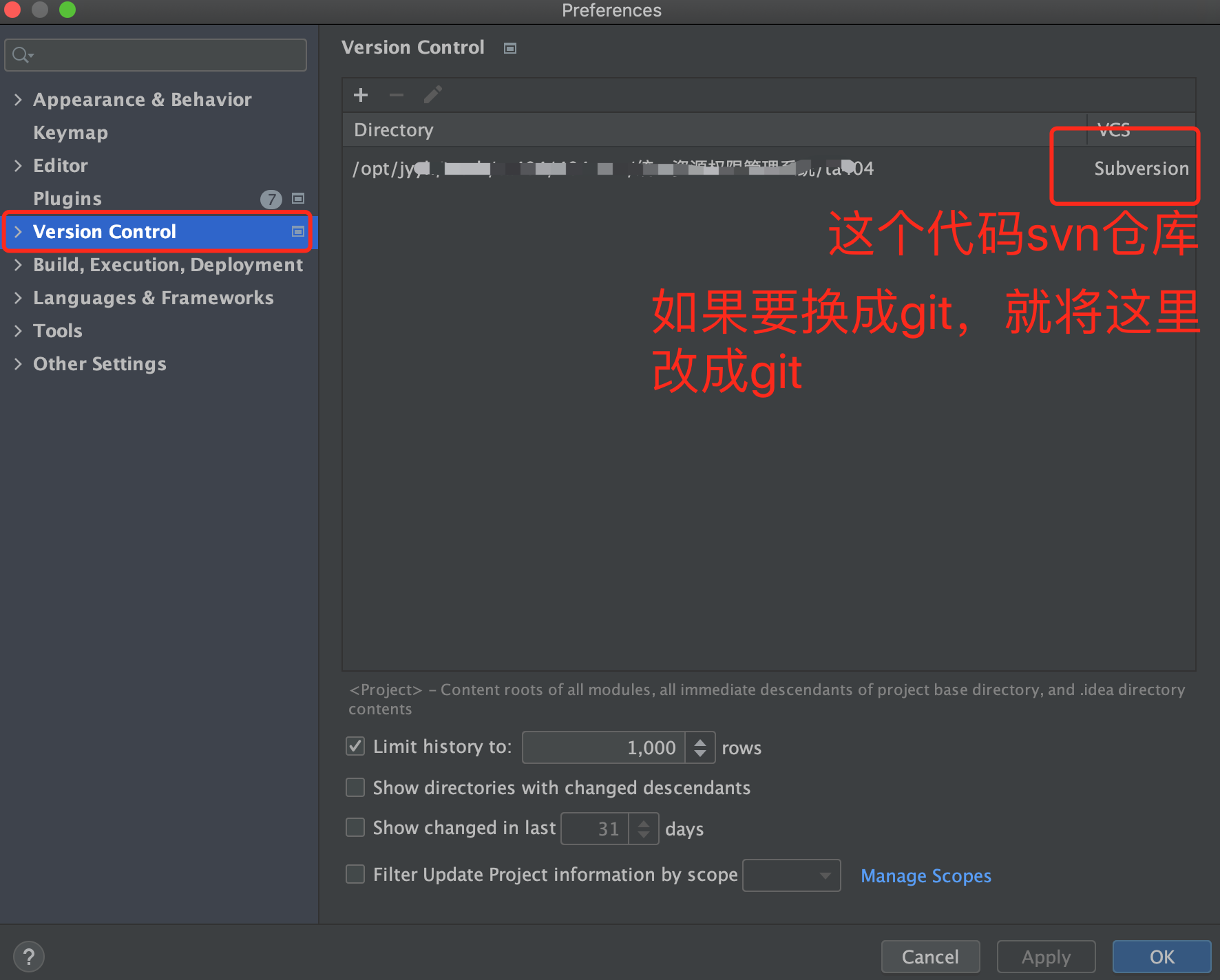Viewport: 1220px width, 980px height.
Task: Click the small icon next to Plugins entry
Action: [x=298, y=199]
